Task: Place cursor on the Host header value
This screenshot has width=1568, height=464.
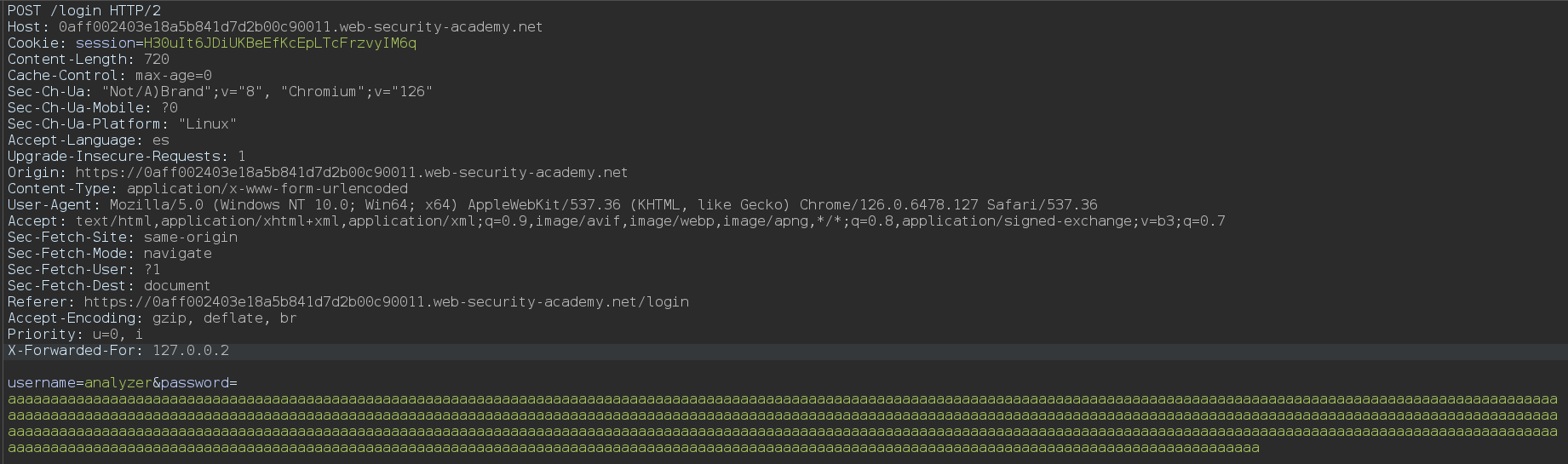Action: point(300,26)
